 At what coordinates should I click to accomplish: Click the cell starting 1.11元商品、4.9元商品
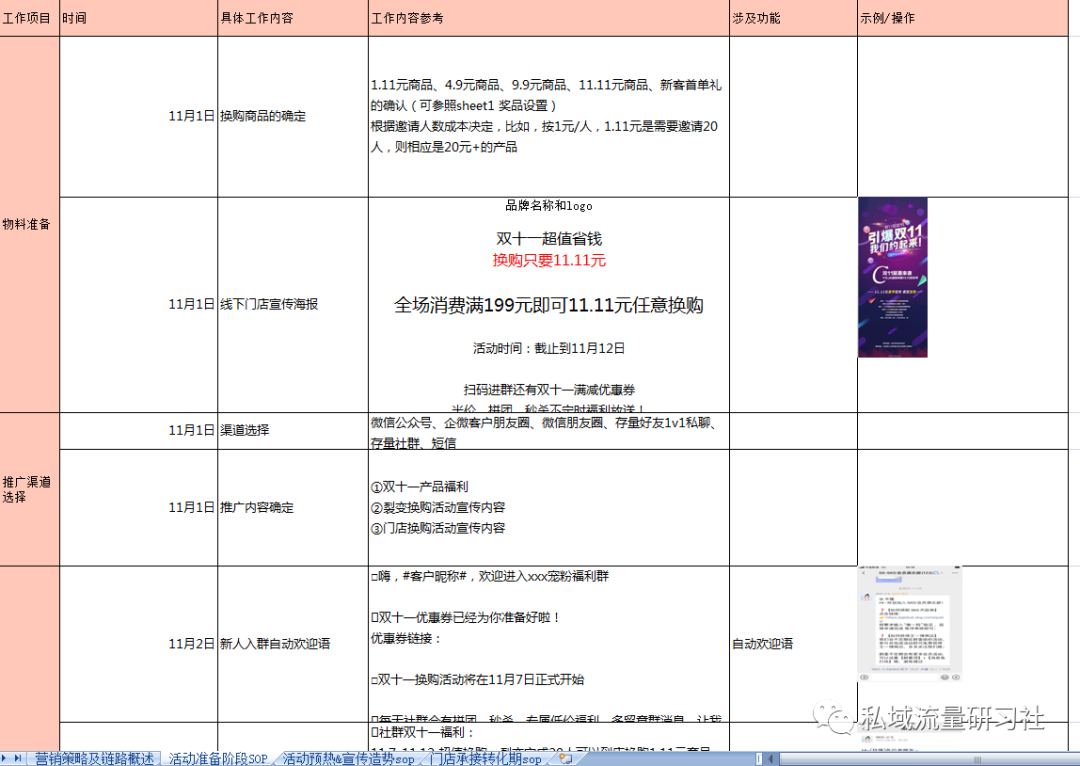(x=549, y=116)
